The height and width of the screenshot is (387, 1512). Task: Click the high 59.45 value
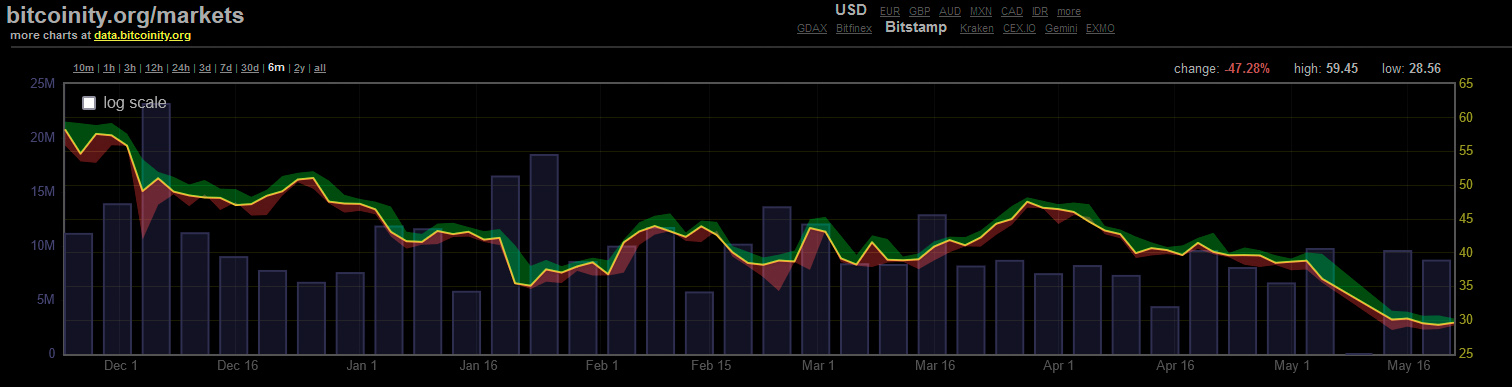(1342, 69)
